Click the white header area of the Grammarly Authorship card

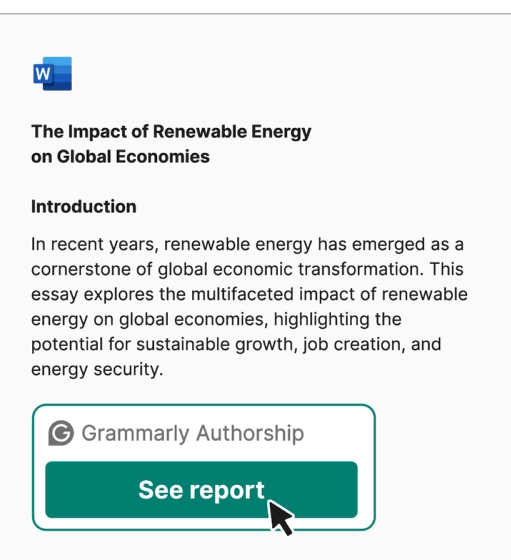[x=204, y=433]
